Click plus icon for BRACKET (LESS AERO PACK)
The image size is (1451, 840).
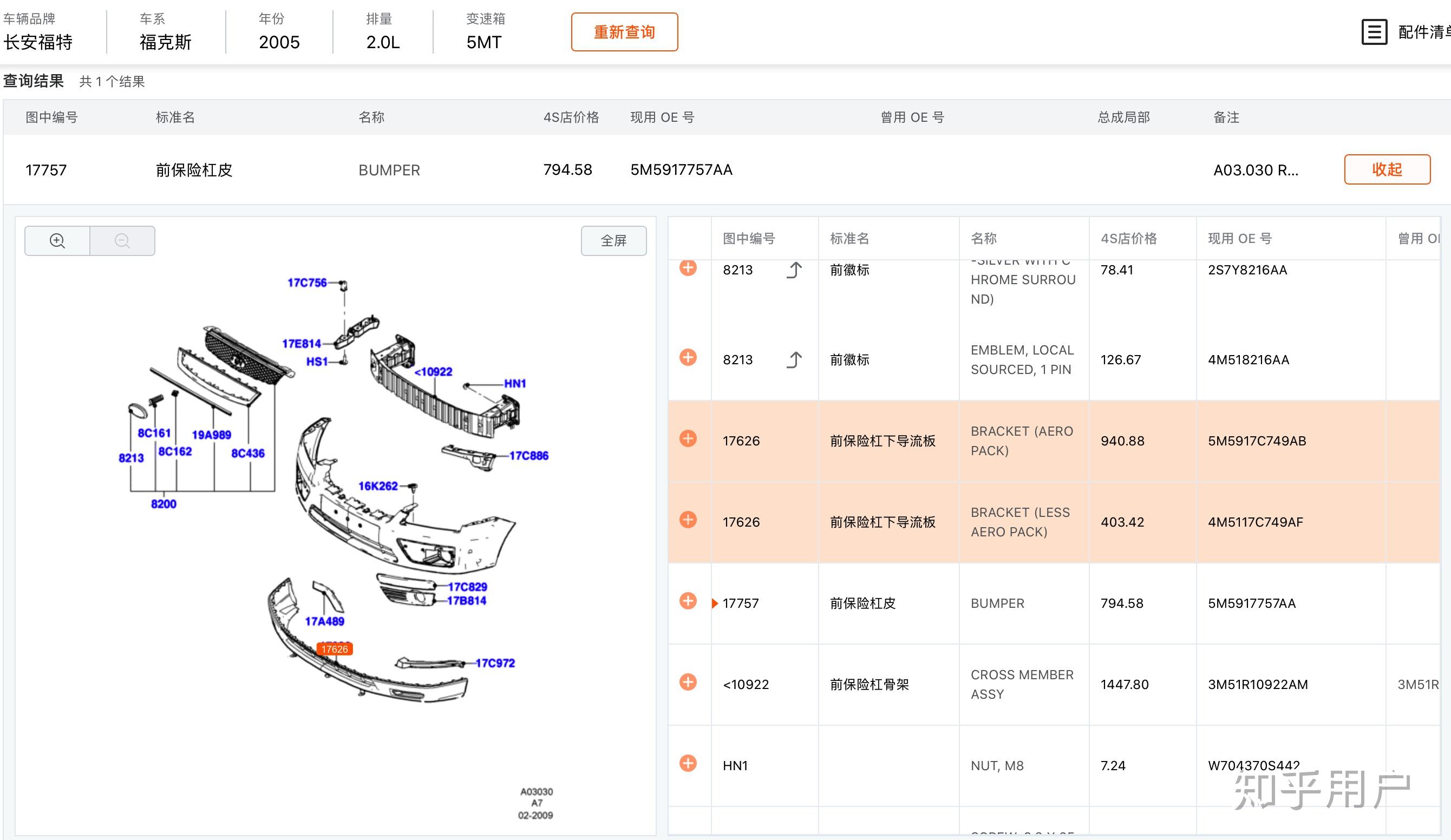(x=688, y=520)
